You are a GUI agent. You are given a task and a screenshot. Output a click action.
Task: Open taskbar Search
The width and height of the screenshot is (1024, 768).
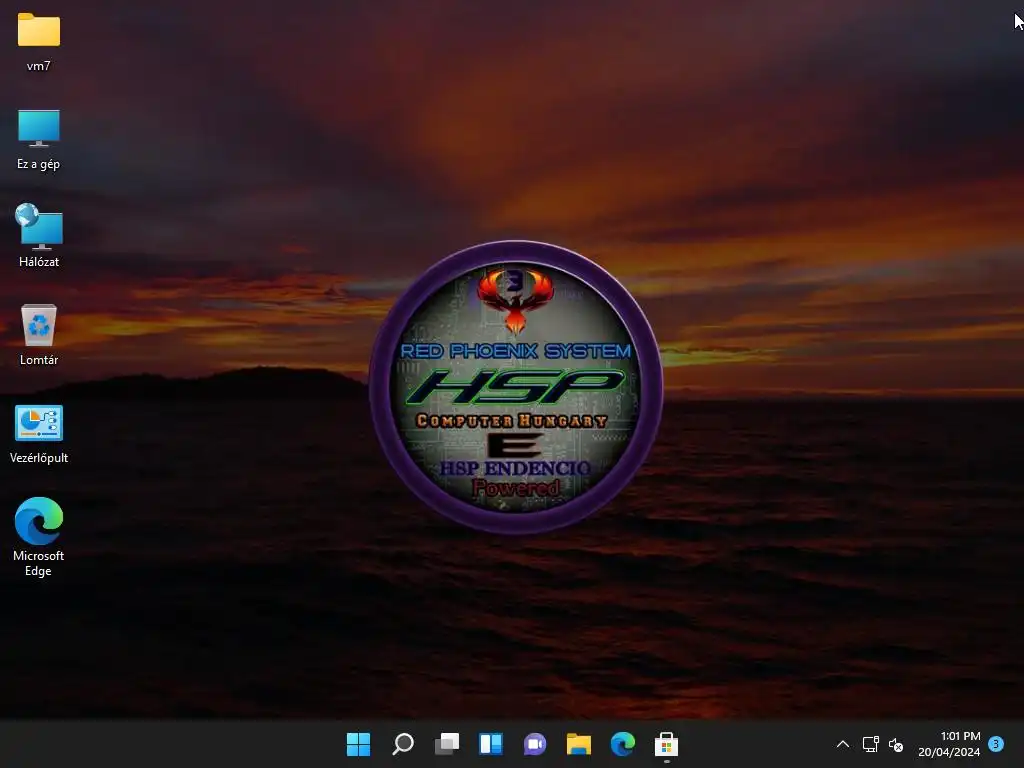(403, 744)
